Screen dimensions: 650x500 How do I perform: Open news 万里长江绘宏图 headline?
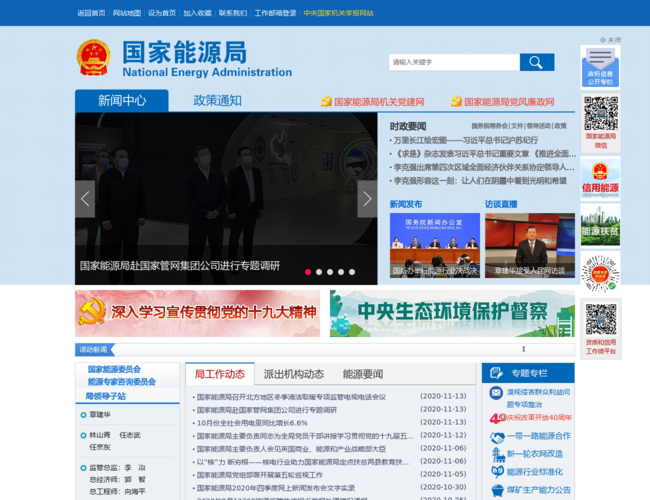click(466, 140)
